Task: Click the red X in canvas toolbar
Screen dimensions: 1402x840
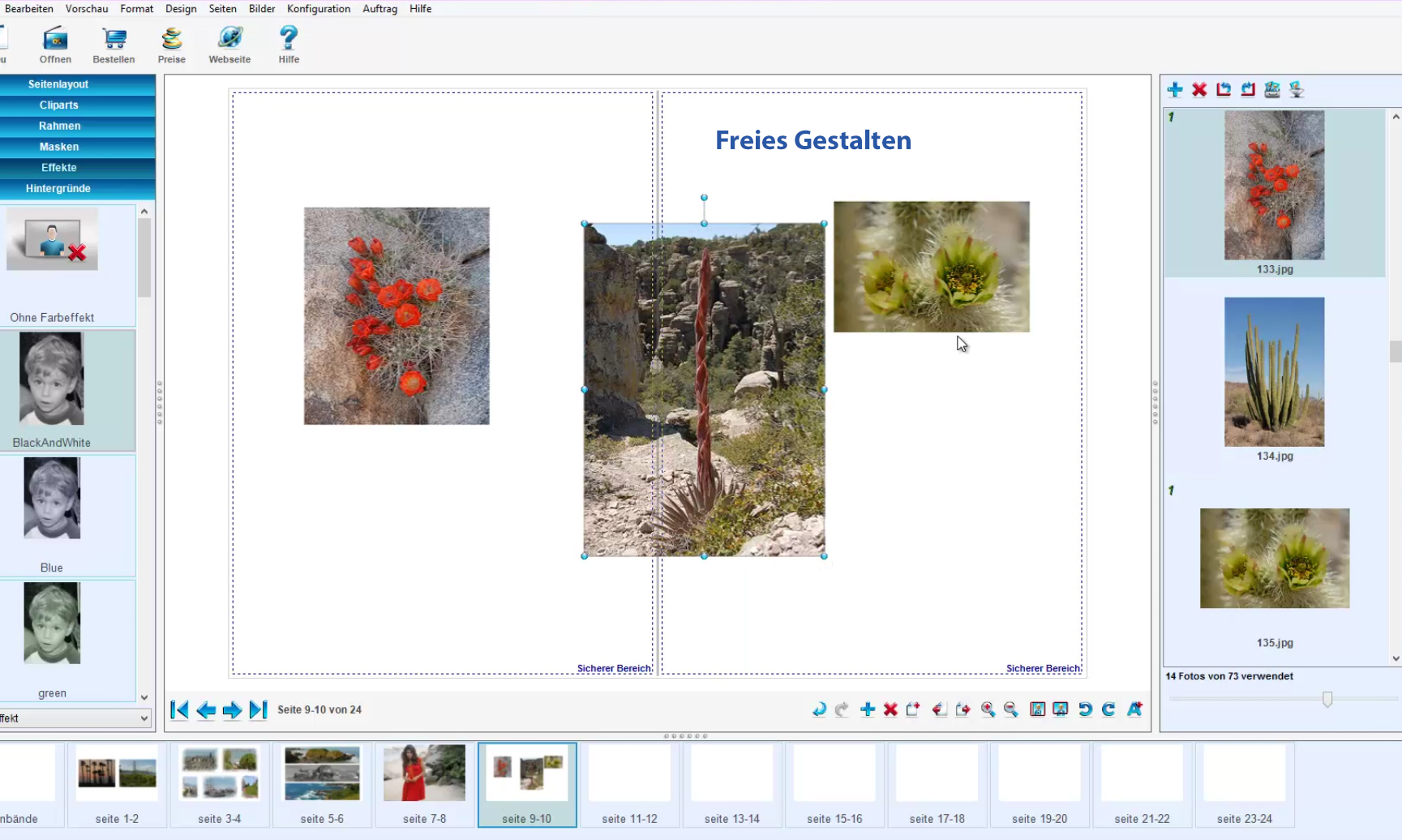Action: click(x=890, y=709)
